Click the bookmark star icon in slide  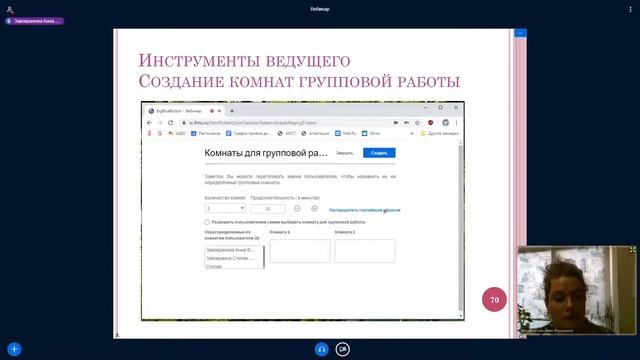[x=417, y=122]
